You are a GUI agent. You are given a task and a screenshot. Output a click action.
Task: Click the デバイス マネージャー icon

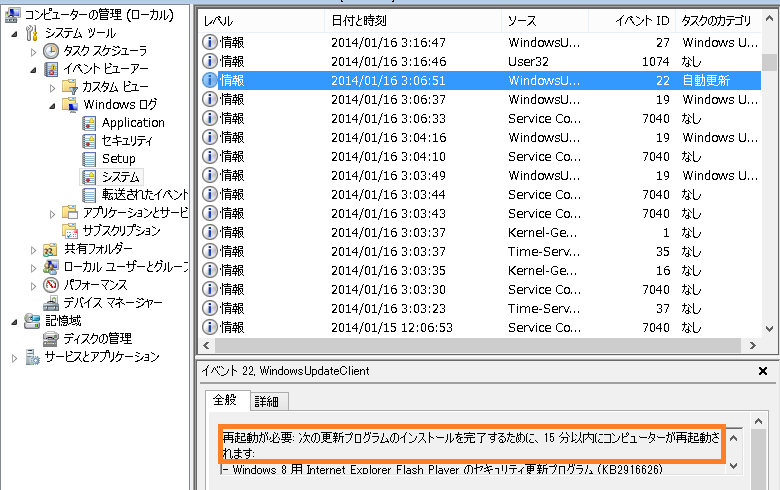tap(51, 302)
